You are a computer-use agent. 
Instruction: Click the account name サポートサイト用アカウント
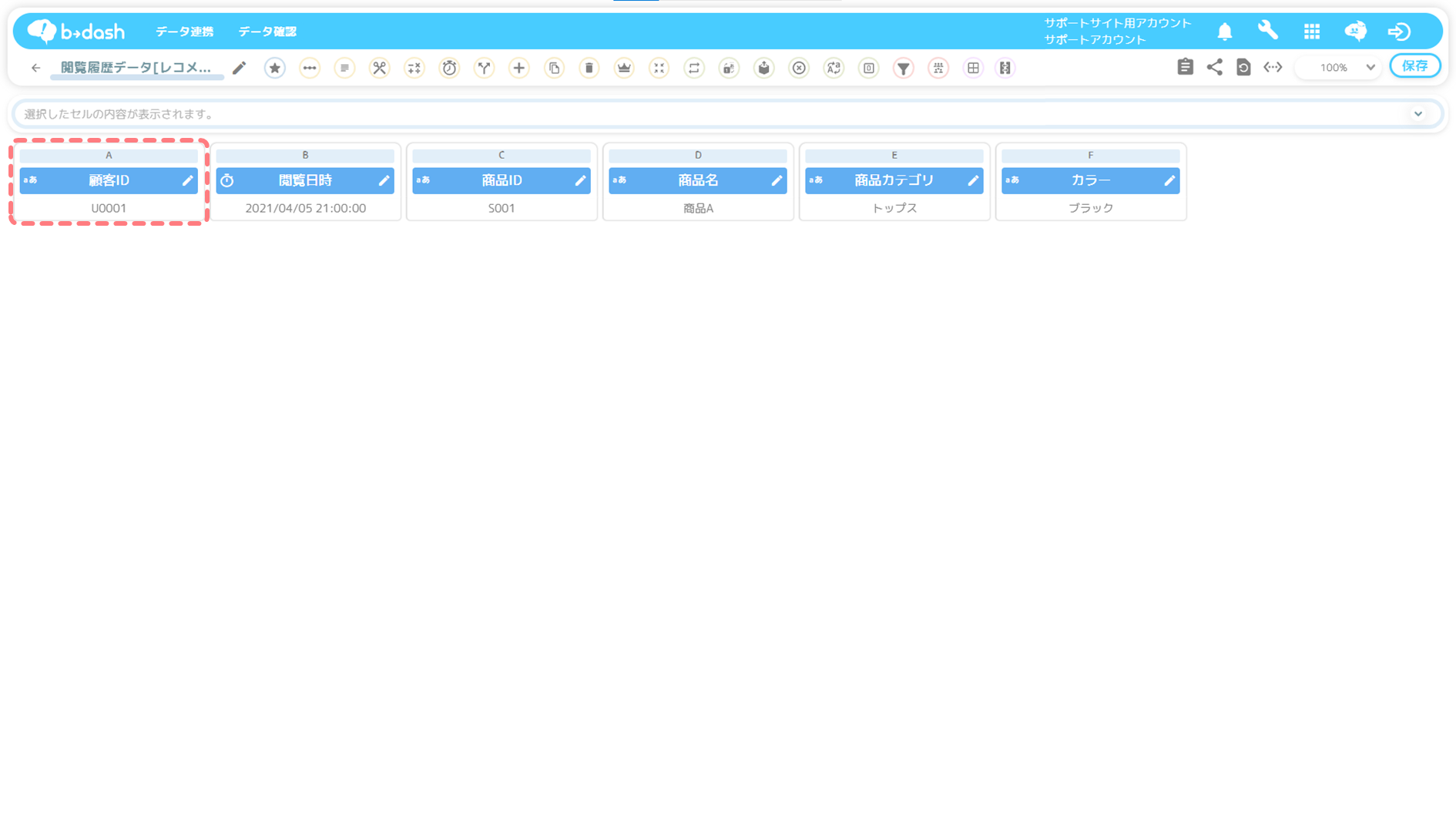coord(1118,23)
